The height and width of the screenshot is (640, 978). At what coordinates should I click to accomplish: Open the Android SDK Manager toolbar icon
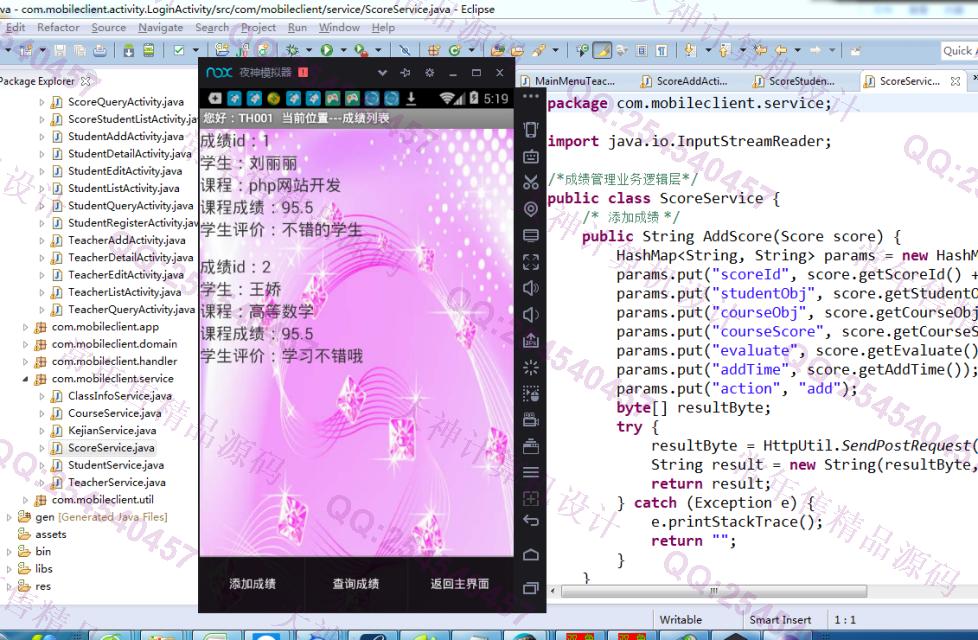(x=128, y=51)
